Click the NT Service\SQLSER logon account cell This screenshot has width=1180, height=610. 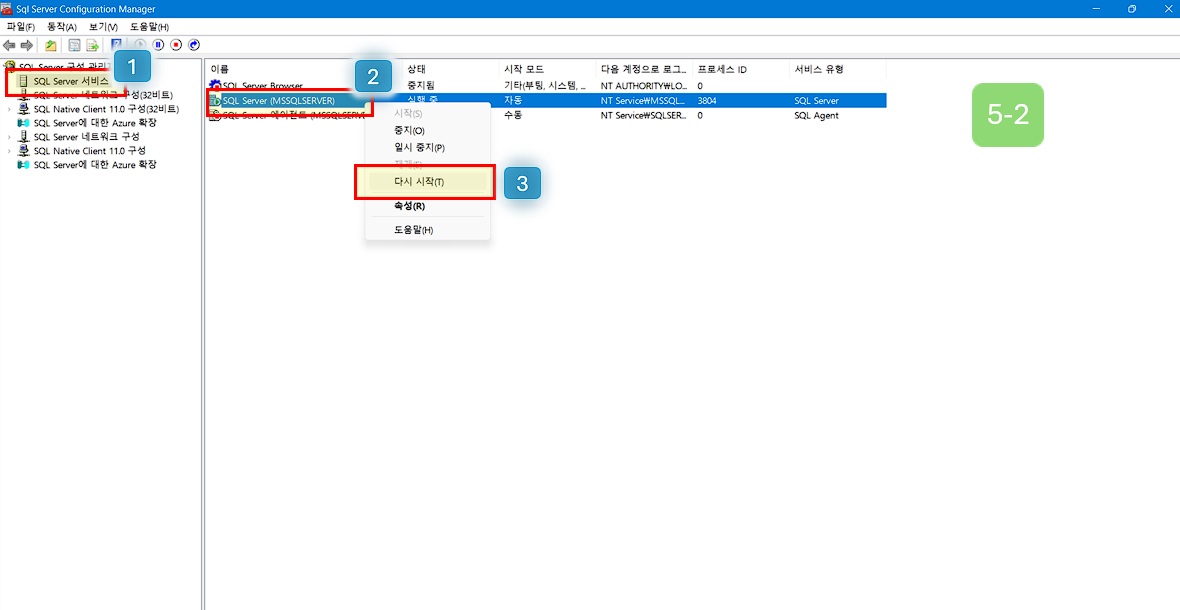click(643, 115)
